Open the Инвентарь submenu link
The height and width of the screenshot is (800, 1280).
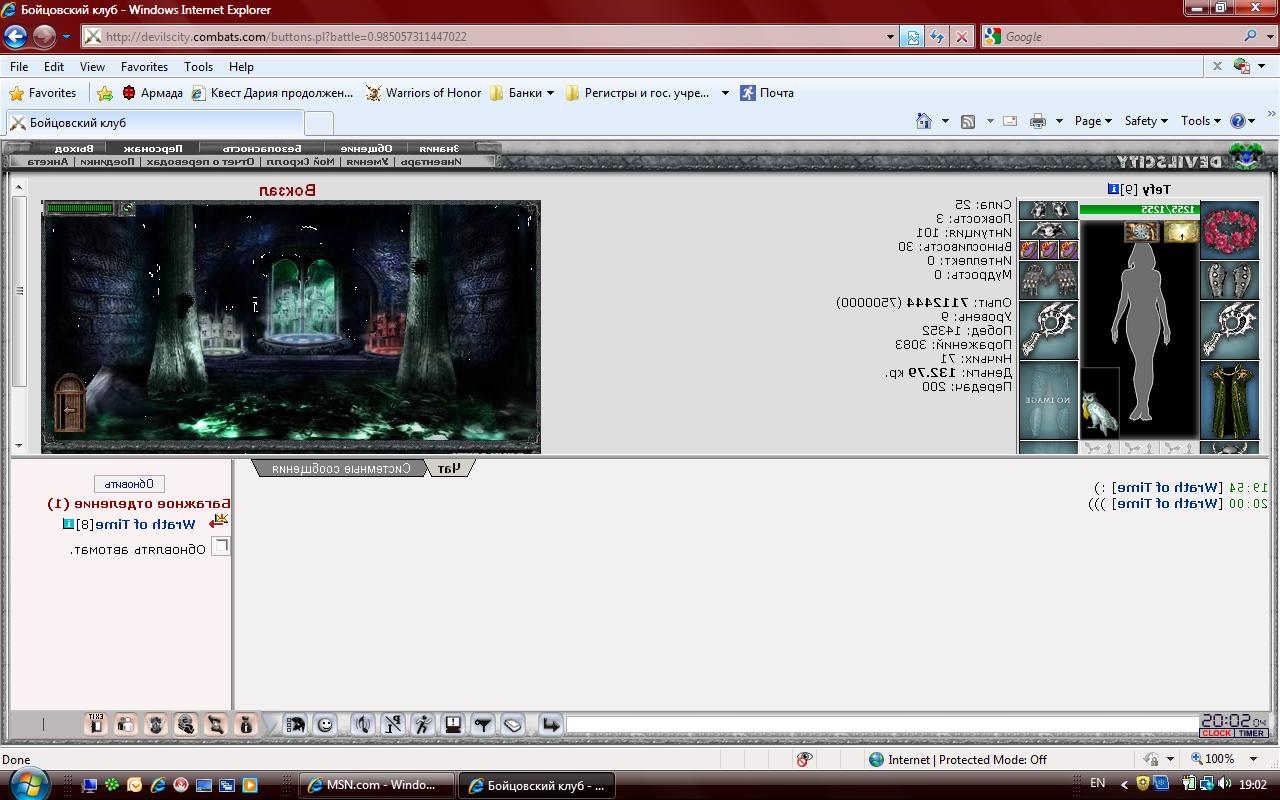[x=429, y=161]
